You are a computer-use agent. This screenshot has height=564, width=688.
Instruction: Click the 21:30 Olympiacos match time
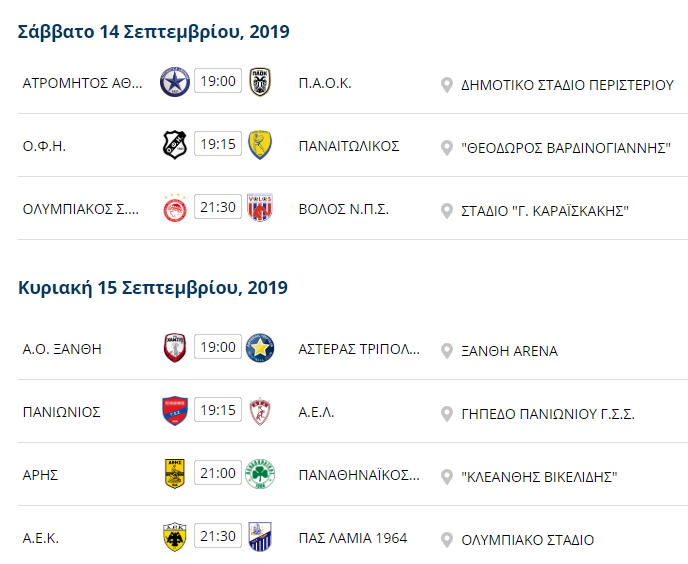click(x=218, y=207)
